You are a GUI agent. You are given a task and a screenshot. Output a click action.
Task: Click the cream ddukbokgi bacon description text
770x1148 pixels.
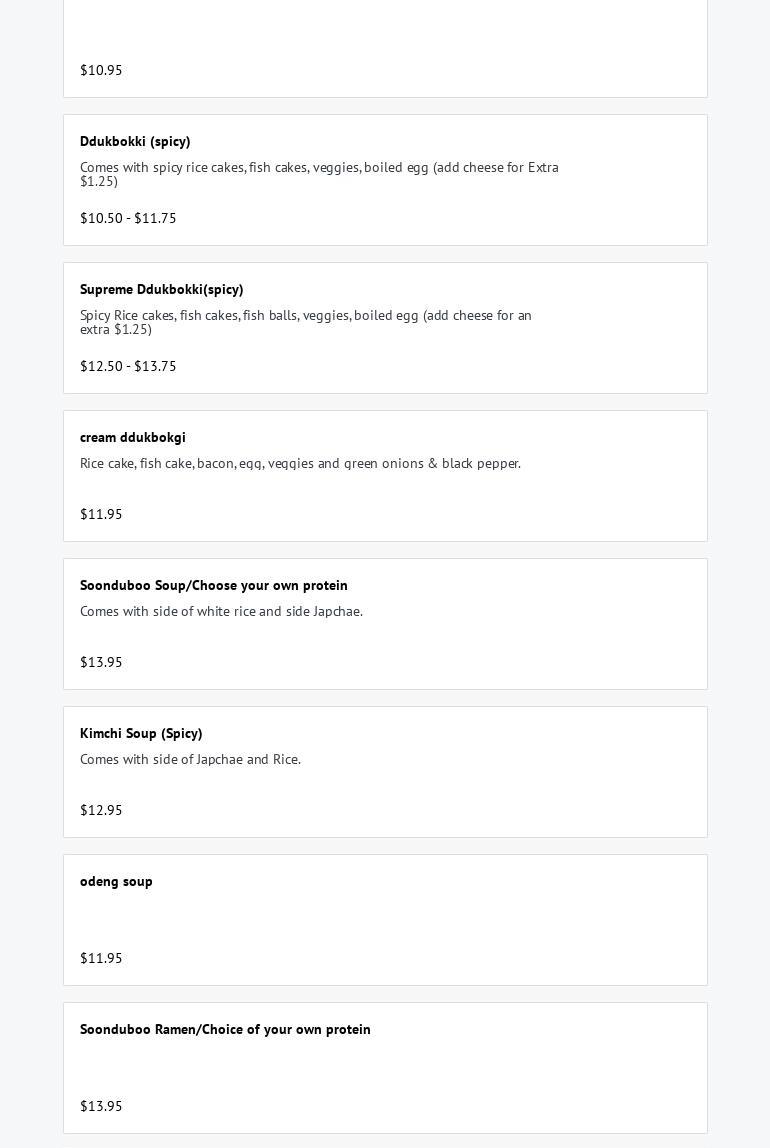tap(300, 463)
